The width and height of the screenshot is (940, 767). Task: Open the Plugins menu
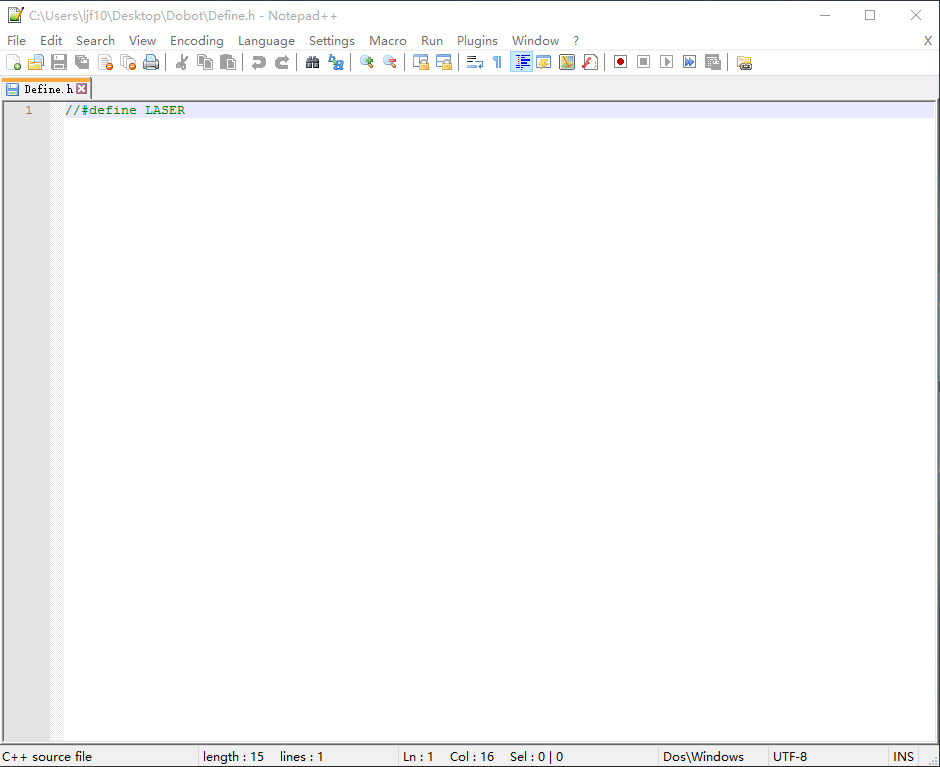click(477, 40)
